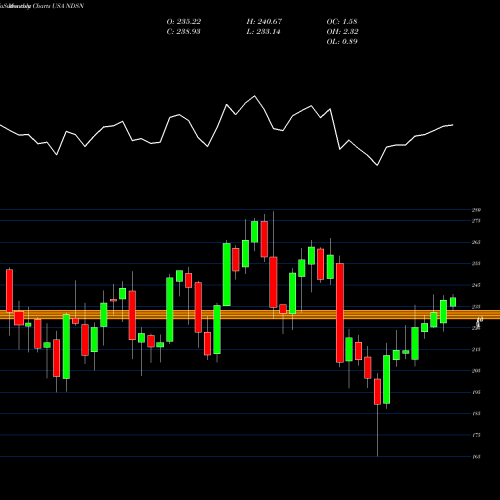Click the 215 price axis label

(x=476, y=349)
